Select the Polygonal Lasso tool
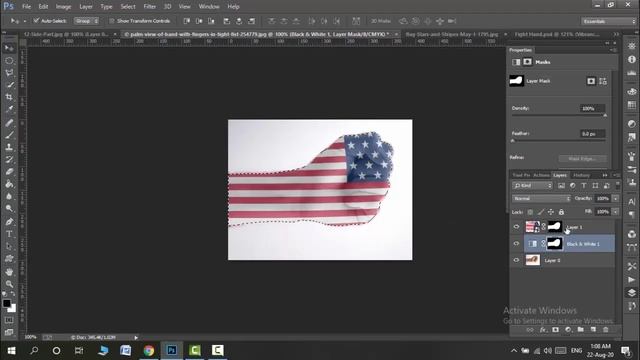The width and height of the screenshot is (640, 360). 9,73
